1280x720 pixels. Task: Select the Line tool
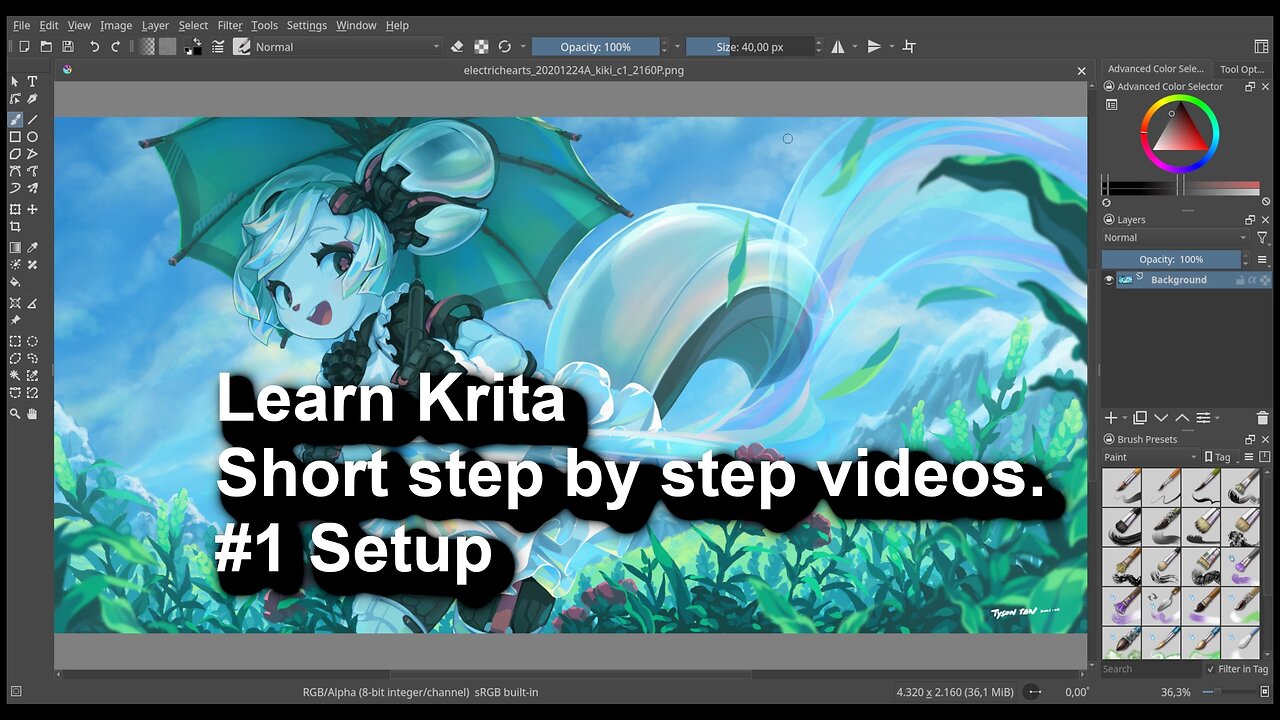point(32,119)
